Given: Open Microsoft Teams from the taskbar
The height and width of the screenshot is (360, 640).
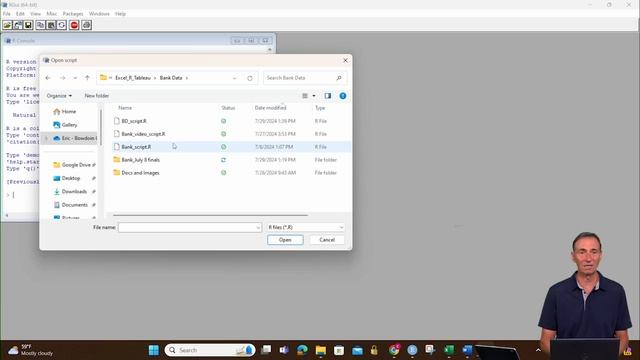Looking at the screenshot, I should [284, 350].
